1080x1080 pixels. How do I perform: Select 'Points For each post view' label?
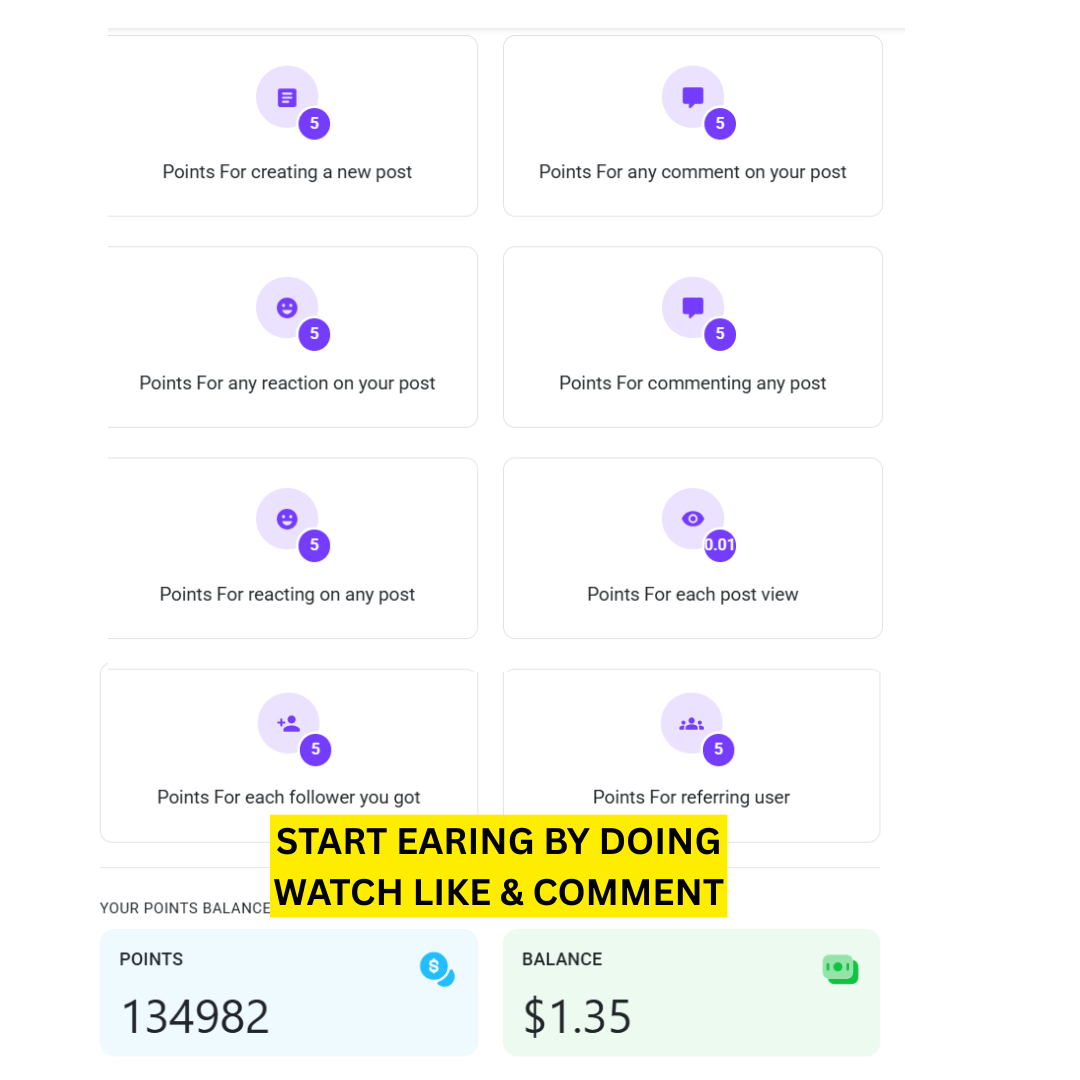pyautogui.click(x=692, y=594)
